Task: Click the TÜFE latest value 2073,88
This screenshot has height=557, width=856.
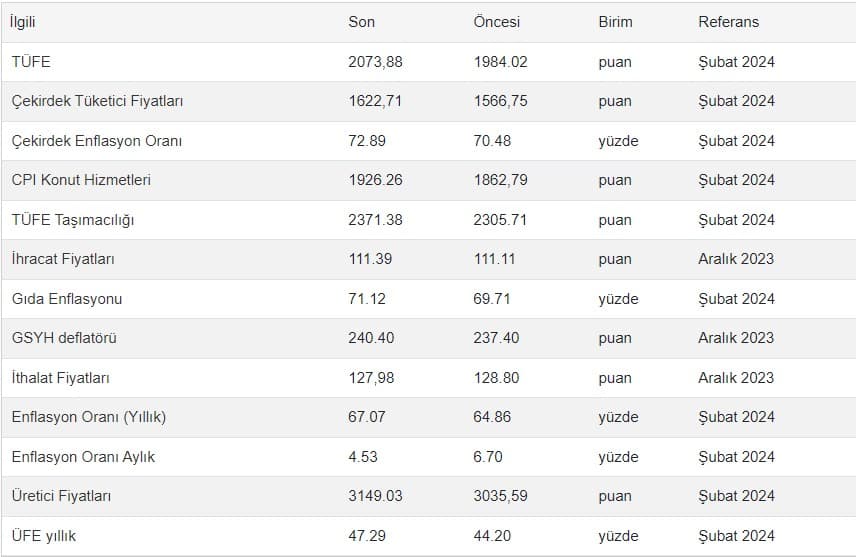Action: (375, 62)
